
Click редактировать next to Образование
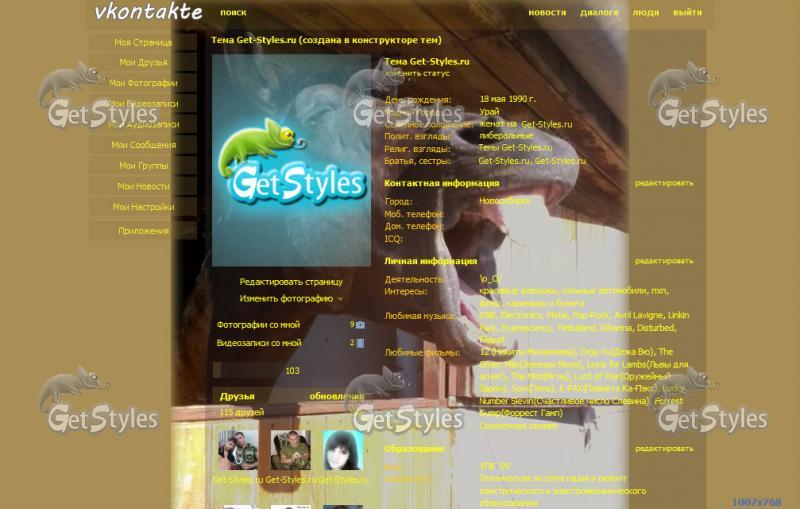(664, 448)
